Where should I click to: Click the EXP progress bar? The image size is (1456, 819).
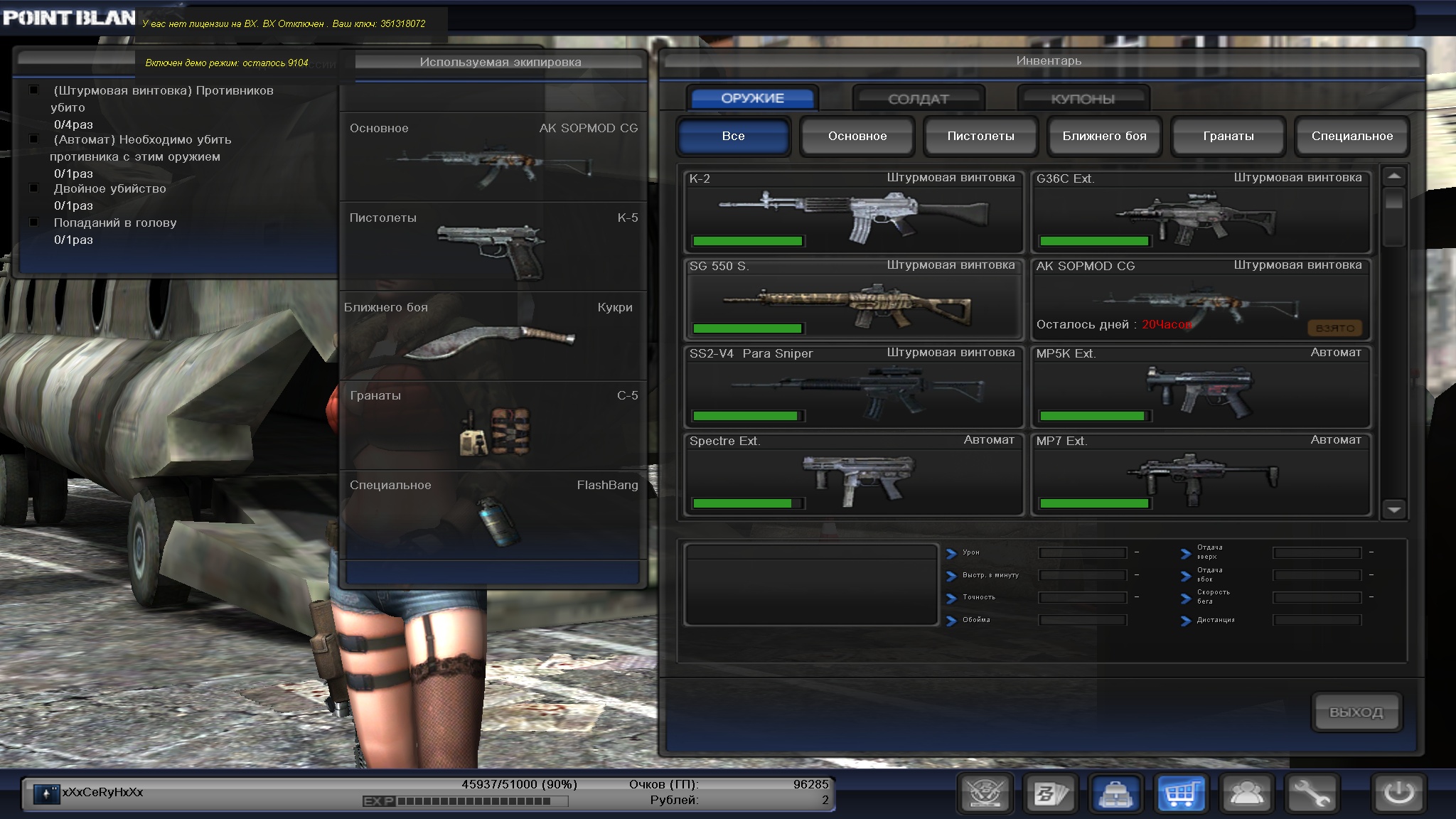pos(483,801)
